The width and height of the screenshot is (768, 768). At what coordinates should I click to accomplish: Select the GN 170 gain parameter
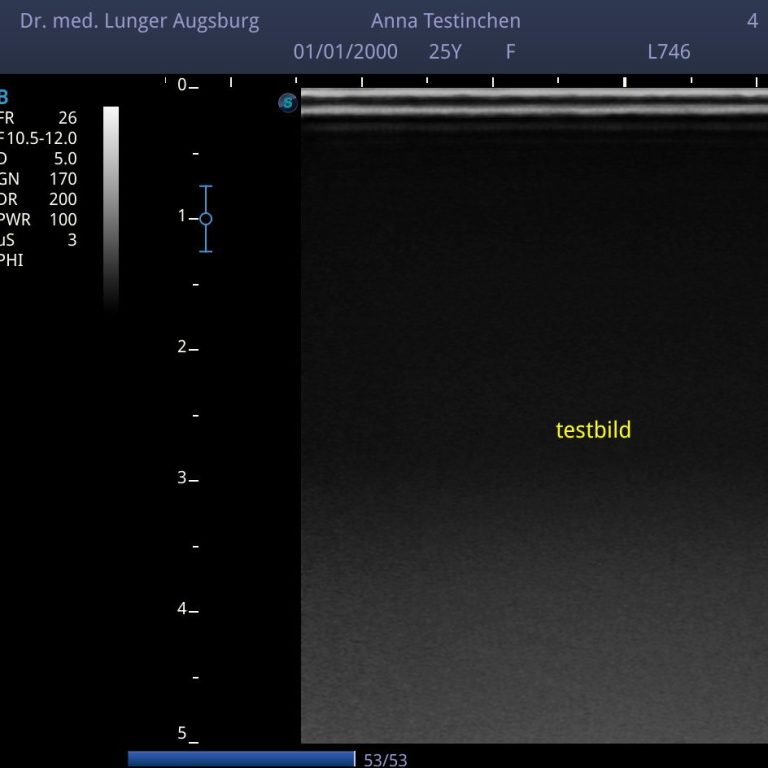tap(40, 179)
